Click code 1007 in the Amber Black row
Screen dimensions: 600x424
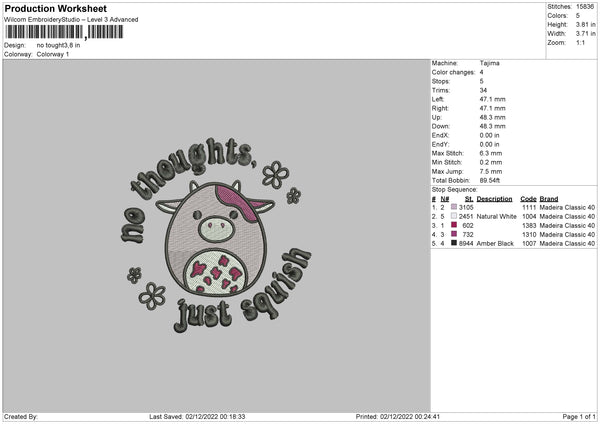click(529, 243)
